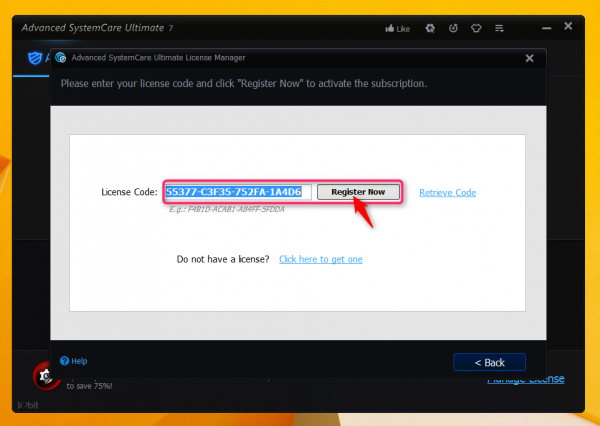This screenshot has height=426, width=600.
Task: Open the Help link in dialog
Action: coord(79,361)
